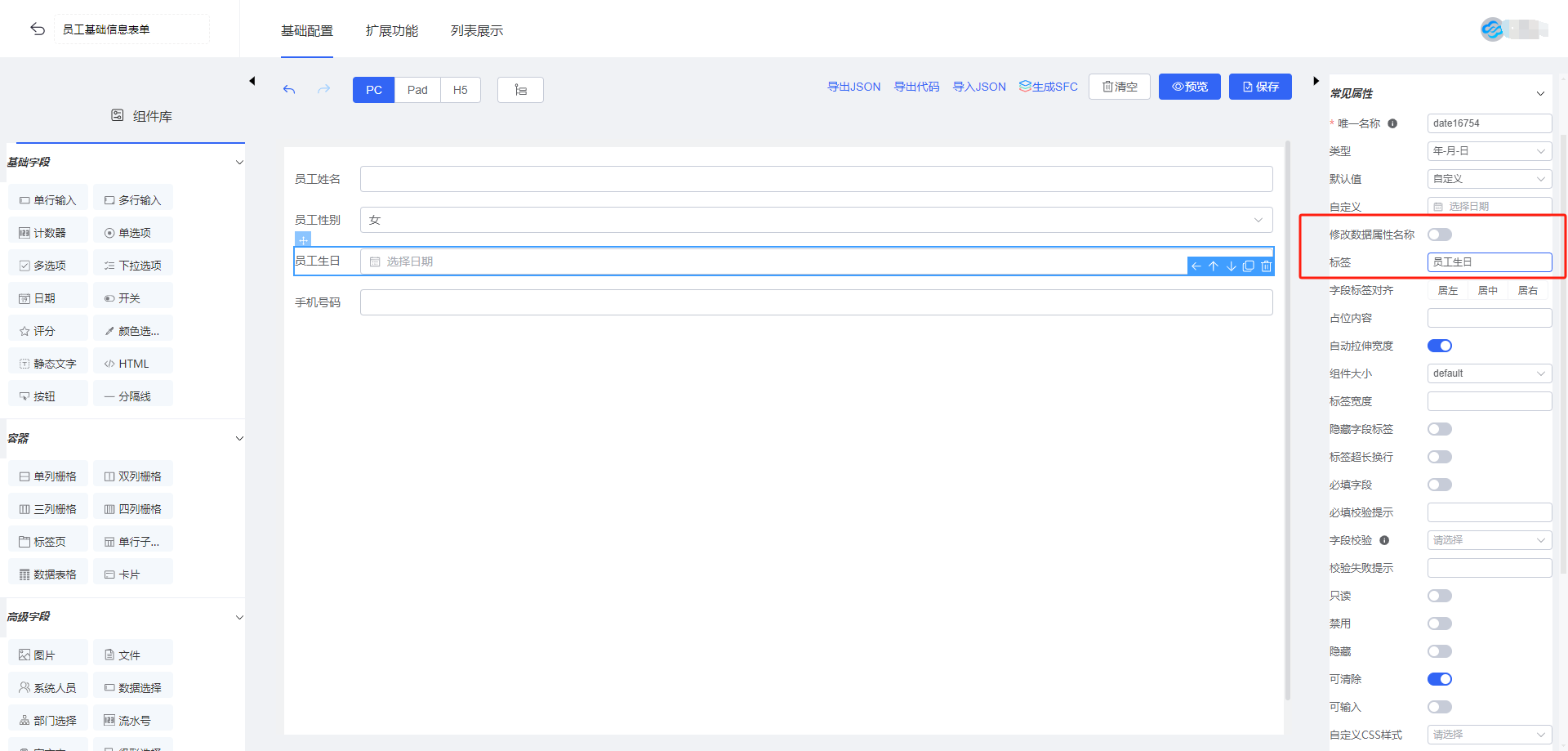Switch to the 扩展功能 tab
Image resolution: width=1568 pixels, height=751 pixels.
pyautogui.click(x=391, y=31)
